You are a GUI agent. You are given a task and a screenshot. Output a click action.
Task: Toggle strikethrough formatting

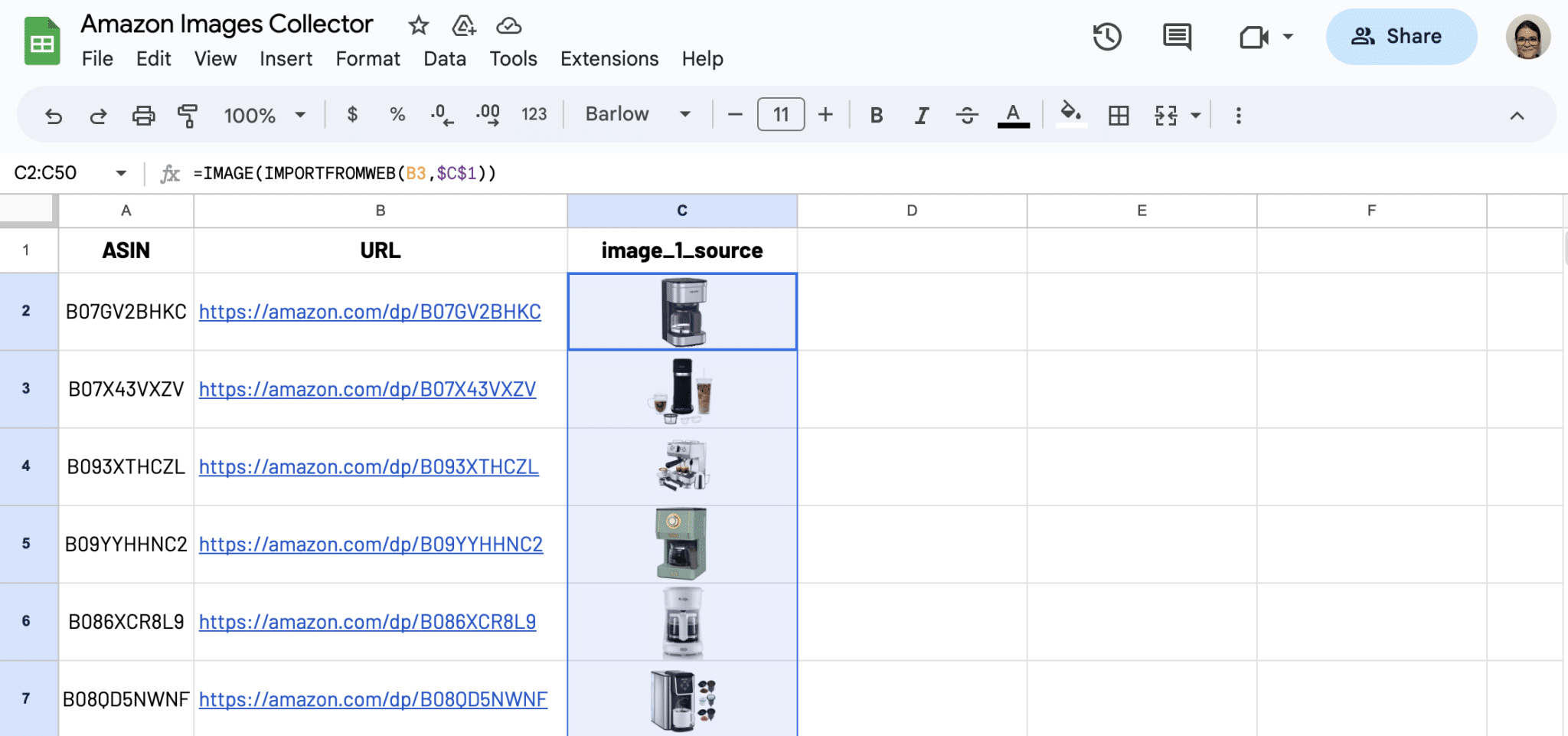(967, 115)
